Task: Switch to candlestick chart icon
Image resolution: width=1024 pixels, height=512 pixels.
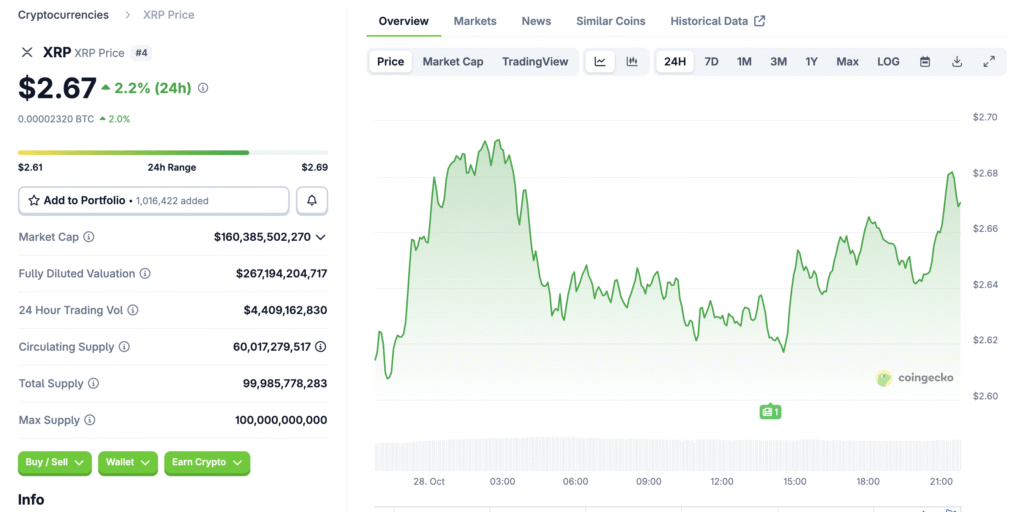Action: pyautogui.click(x=632, y=62)
